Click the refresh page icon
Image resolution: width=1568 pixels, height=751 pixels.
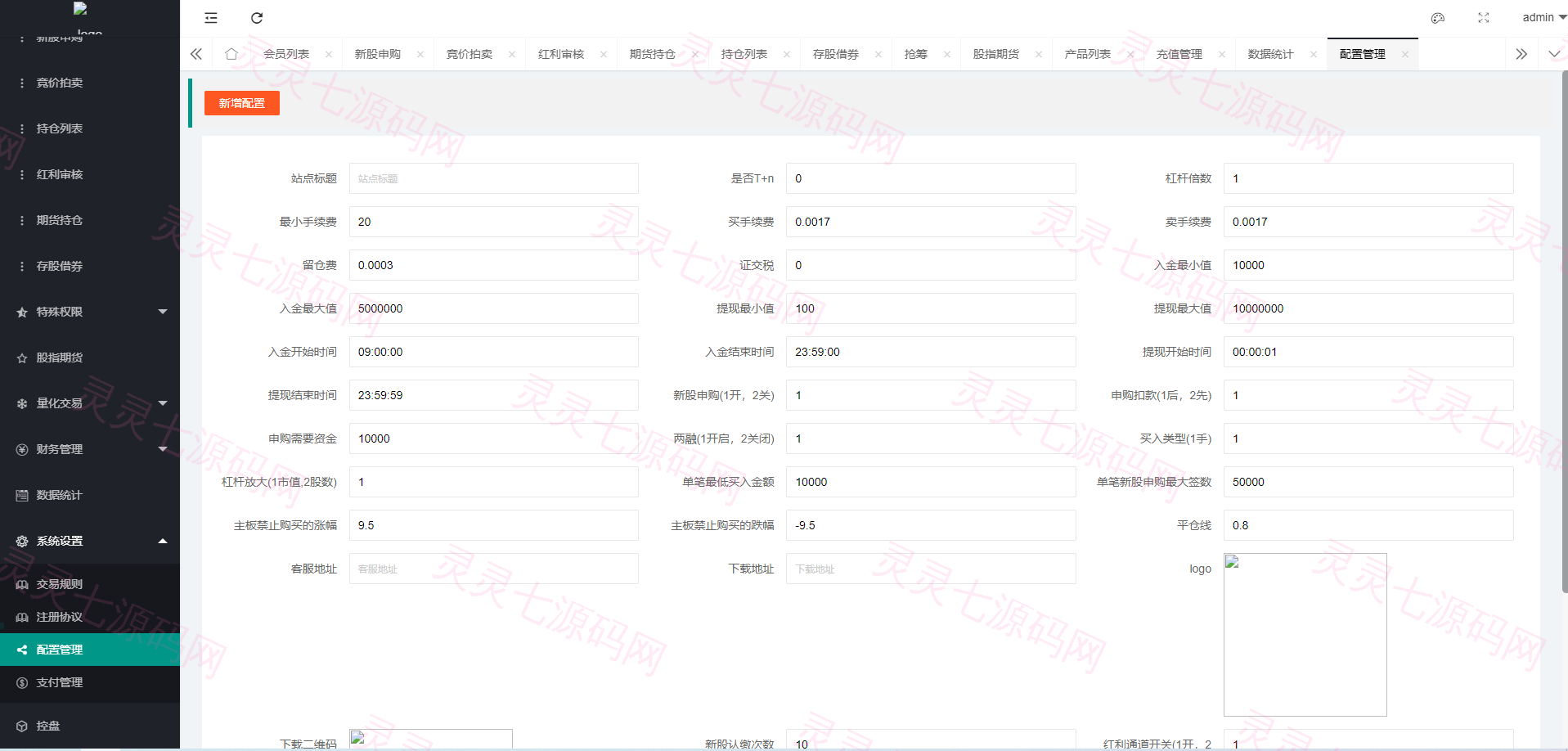point(257,18)
